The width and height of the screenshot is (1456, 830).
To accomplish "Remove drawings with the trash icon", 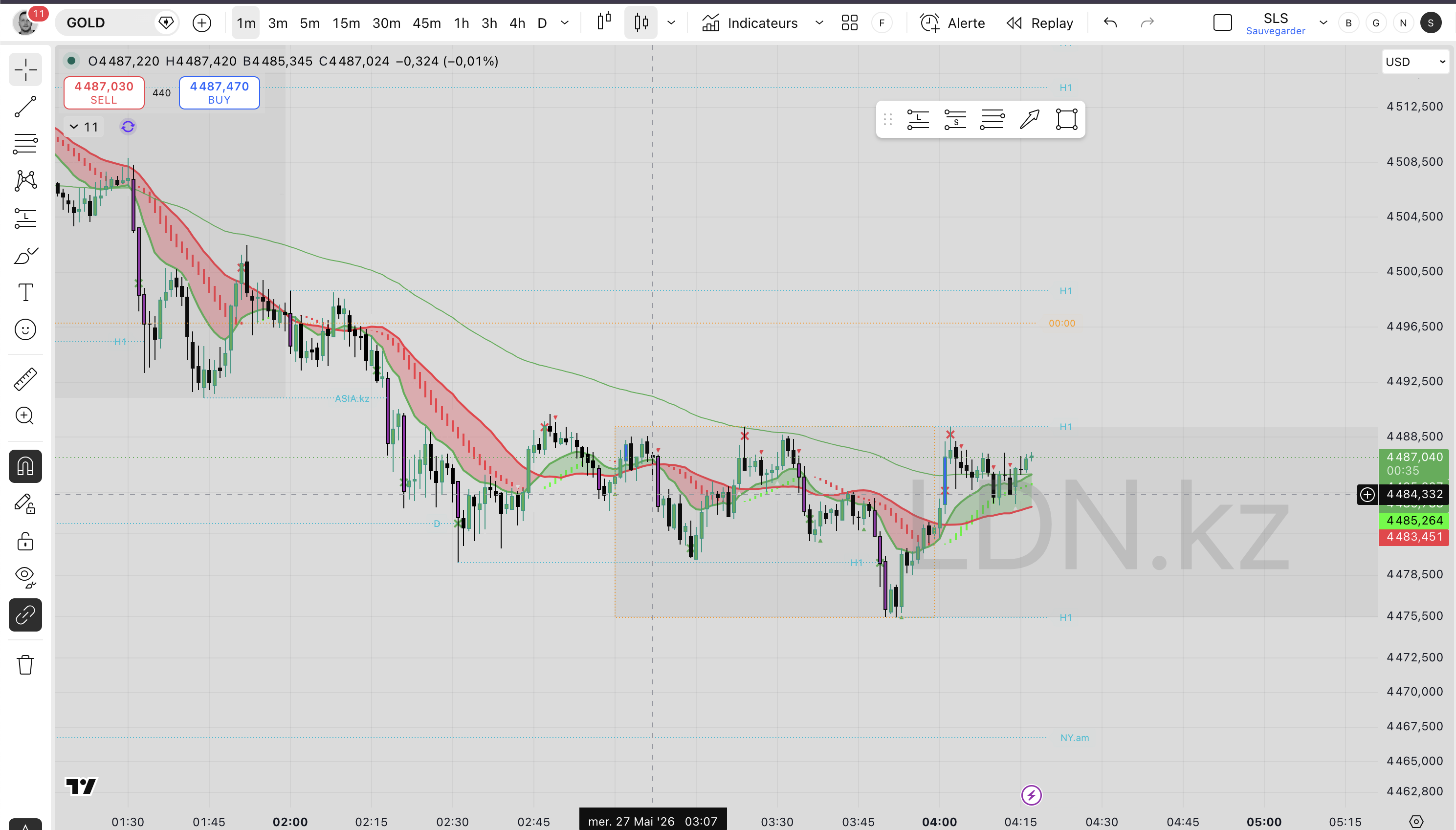I will tap(25, 665).
